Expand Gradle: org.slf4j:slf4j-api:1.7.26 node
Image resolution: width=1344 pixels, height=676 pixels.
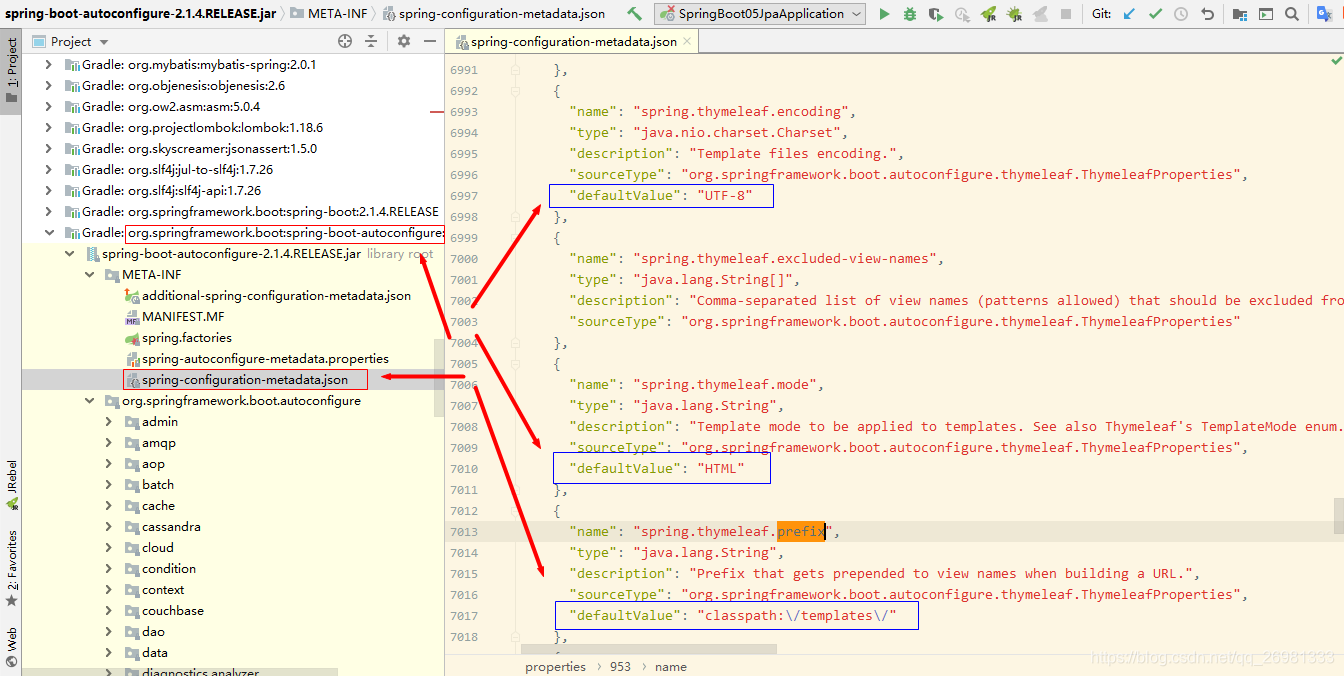click(48, 190)
